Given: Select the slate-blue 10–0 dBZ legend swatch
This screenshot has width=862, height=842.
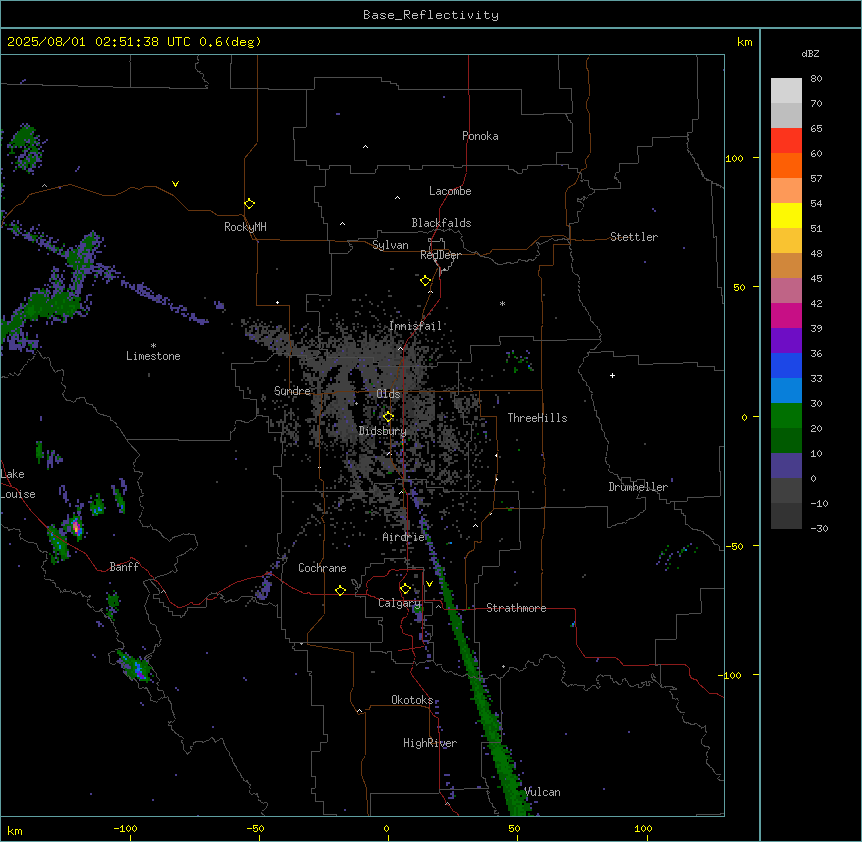Looking at the screenshot, I should click(786, 466).
